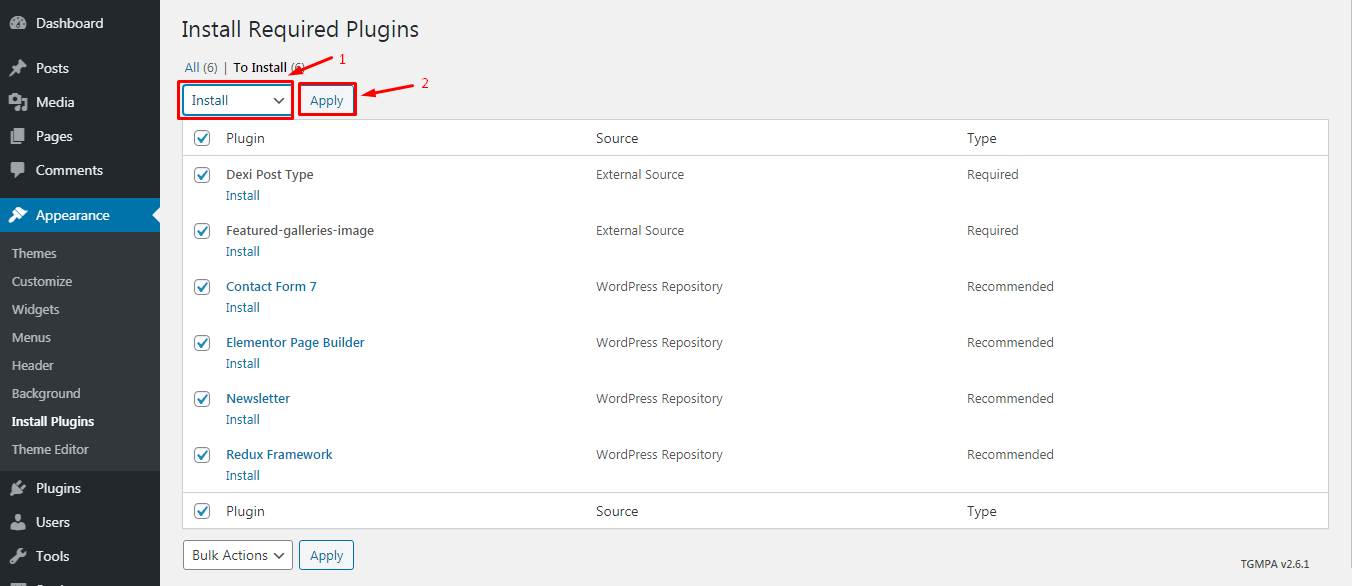1352x586 pixels.
Task: Open Media via its sidebar icon
Action: [x=18, y=102]
